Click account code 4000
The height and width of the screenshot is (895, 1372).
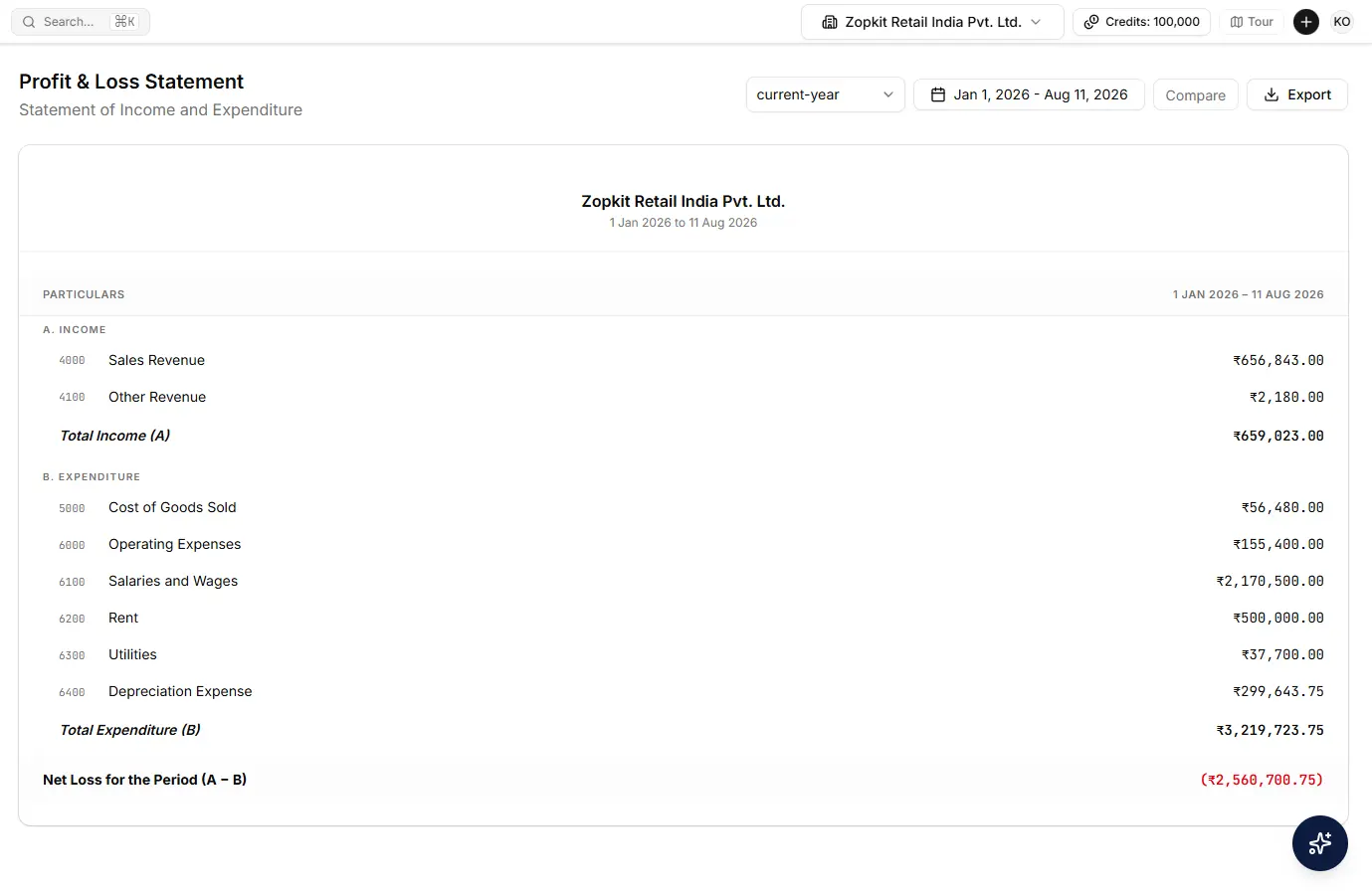coord(72,361)
